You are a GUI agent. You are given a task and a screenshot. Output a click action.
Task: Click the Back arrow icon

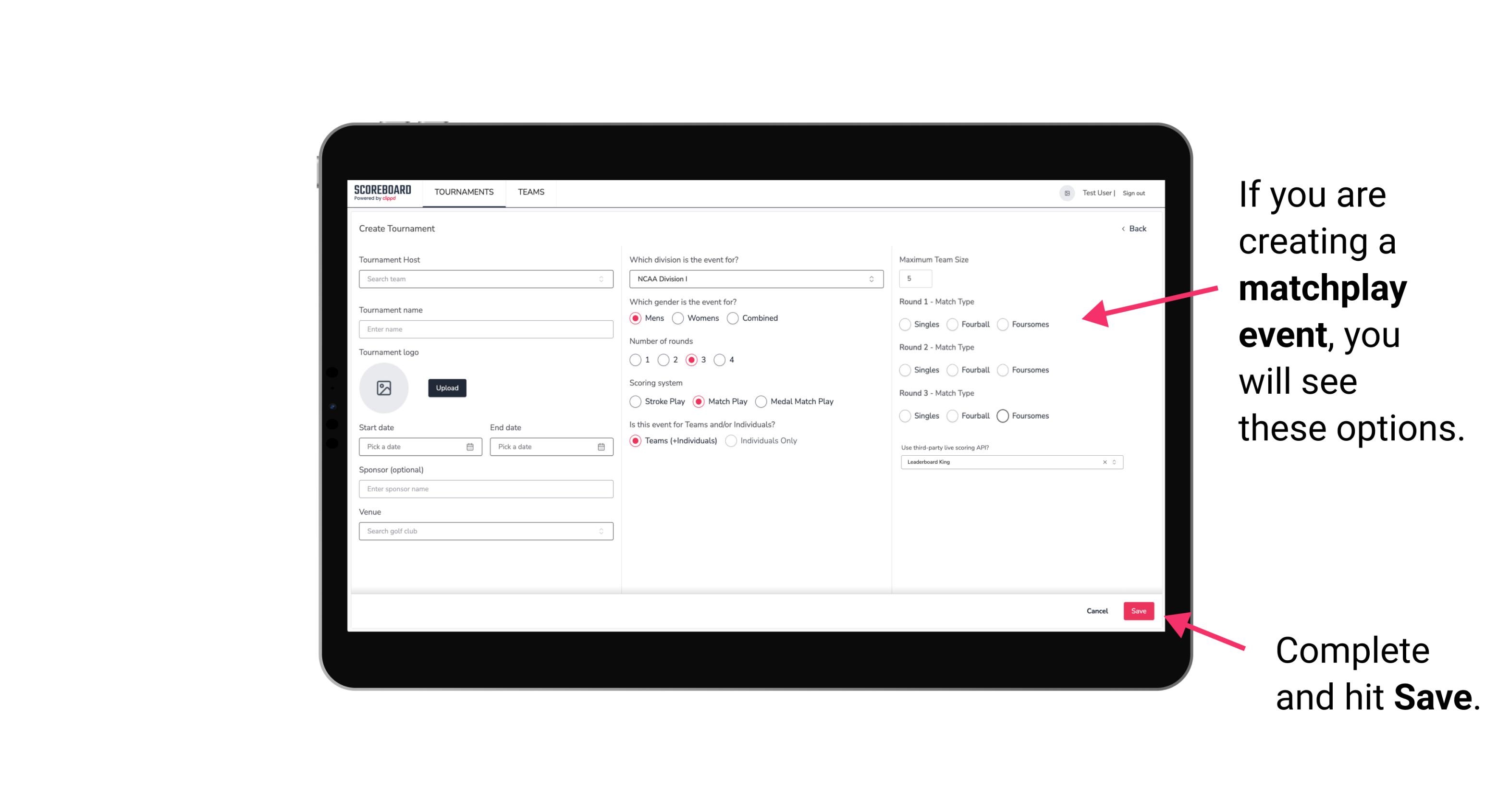(1121, 228)
